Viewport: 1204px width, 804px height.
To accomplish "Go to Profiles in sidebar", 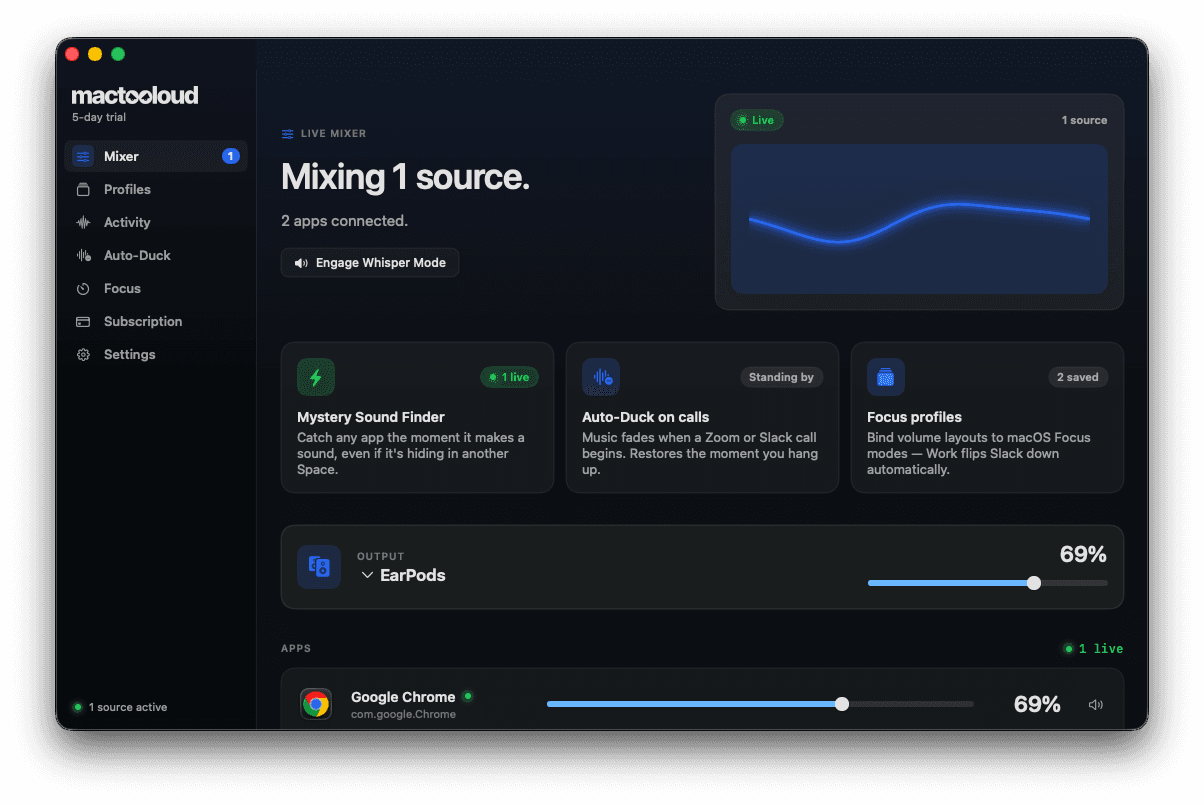I will click(x=156, y=189).
